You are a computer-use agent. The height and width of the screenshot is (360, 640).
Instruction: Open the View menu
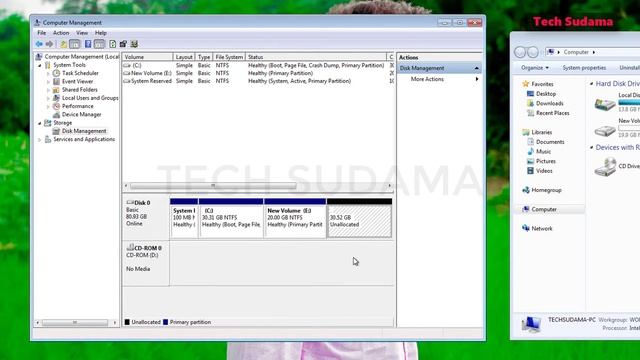(82, 33)
